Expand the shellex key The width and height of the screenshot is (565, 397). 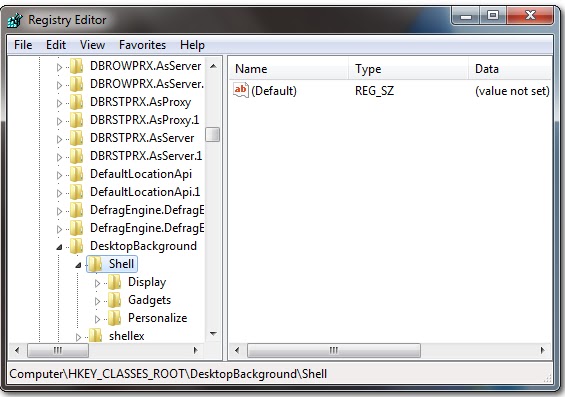(78, 337)
